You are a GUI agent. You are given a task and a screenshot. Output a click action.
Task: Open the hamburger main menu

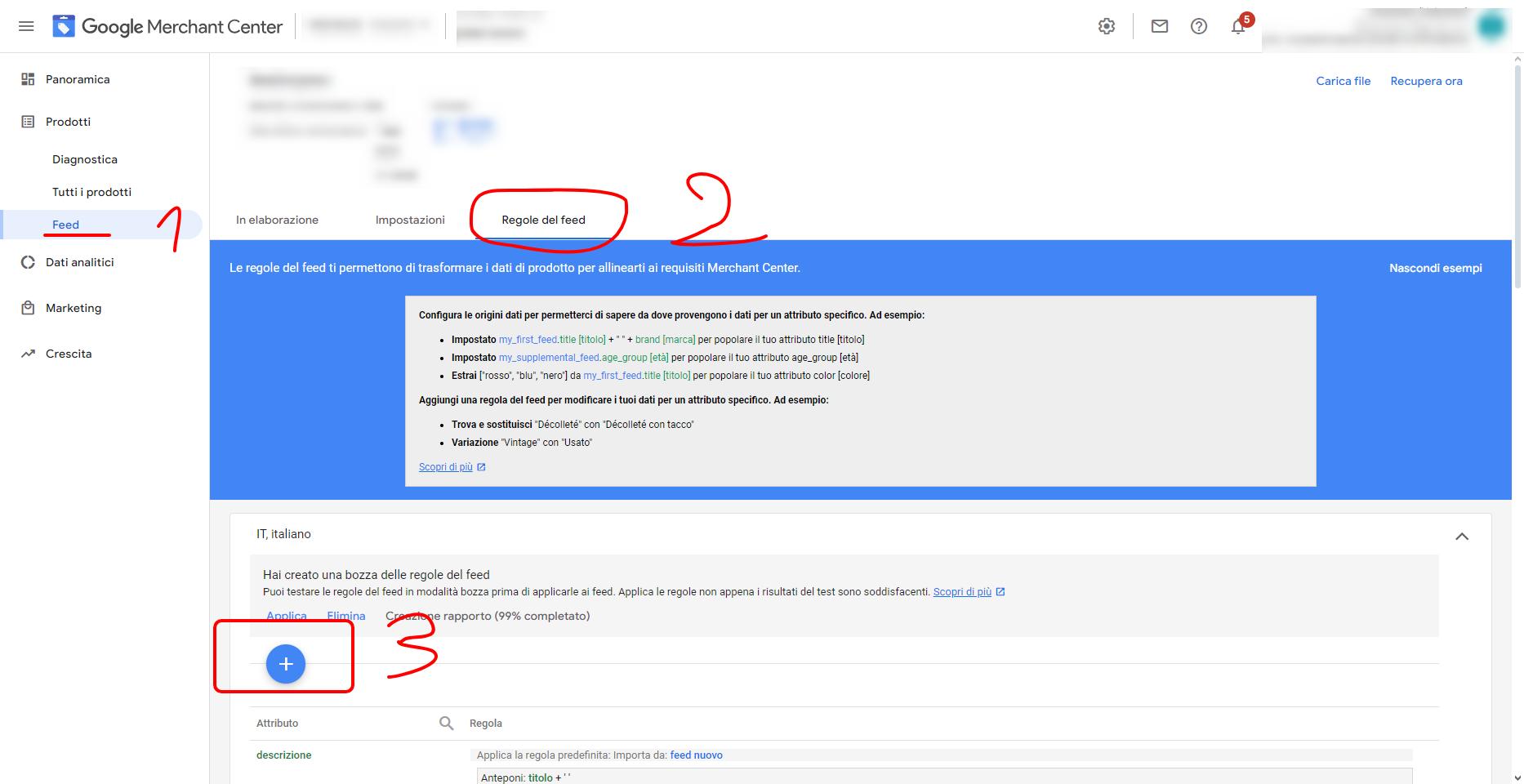pos(26,26)
